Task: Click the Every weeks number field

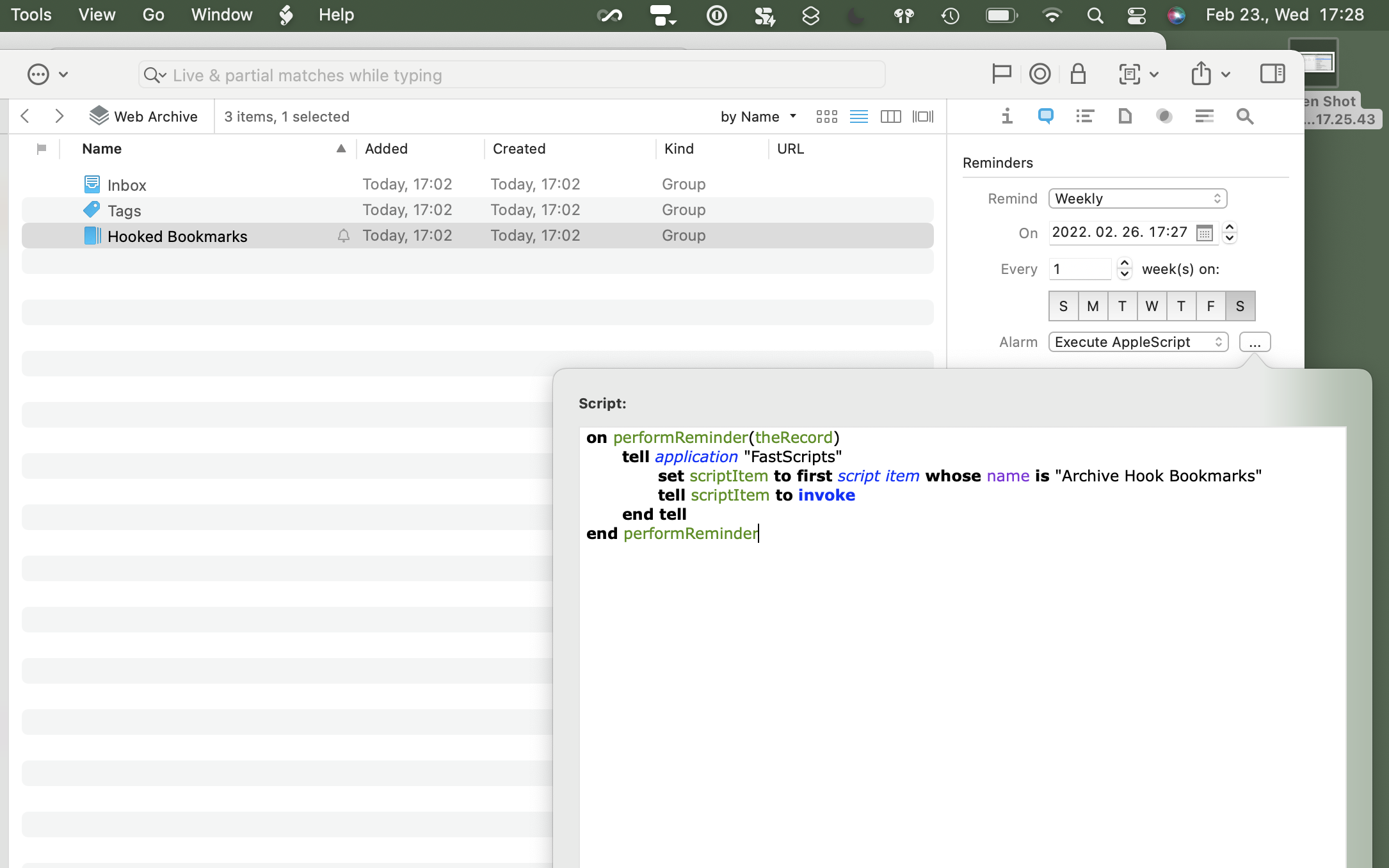Action: (x=1080, y=269)
